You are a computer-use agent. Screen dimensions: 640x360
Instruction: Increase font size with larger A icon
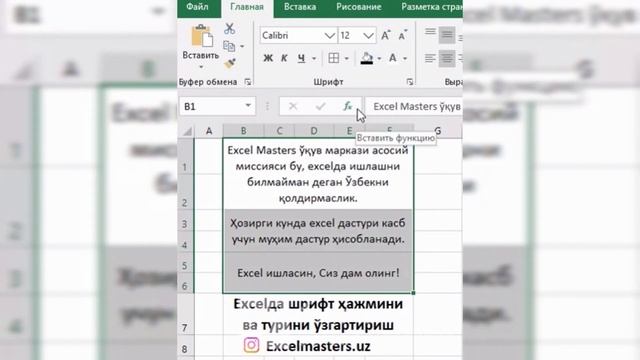[385, 36]
